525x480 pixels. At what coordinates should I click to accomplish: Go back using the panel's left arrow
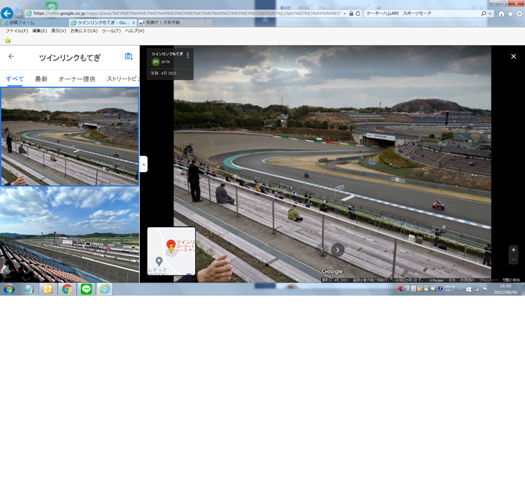click(11, 57)
